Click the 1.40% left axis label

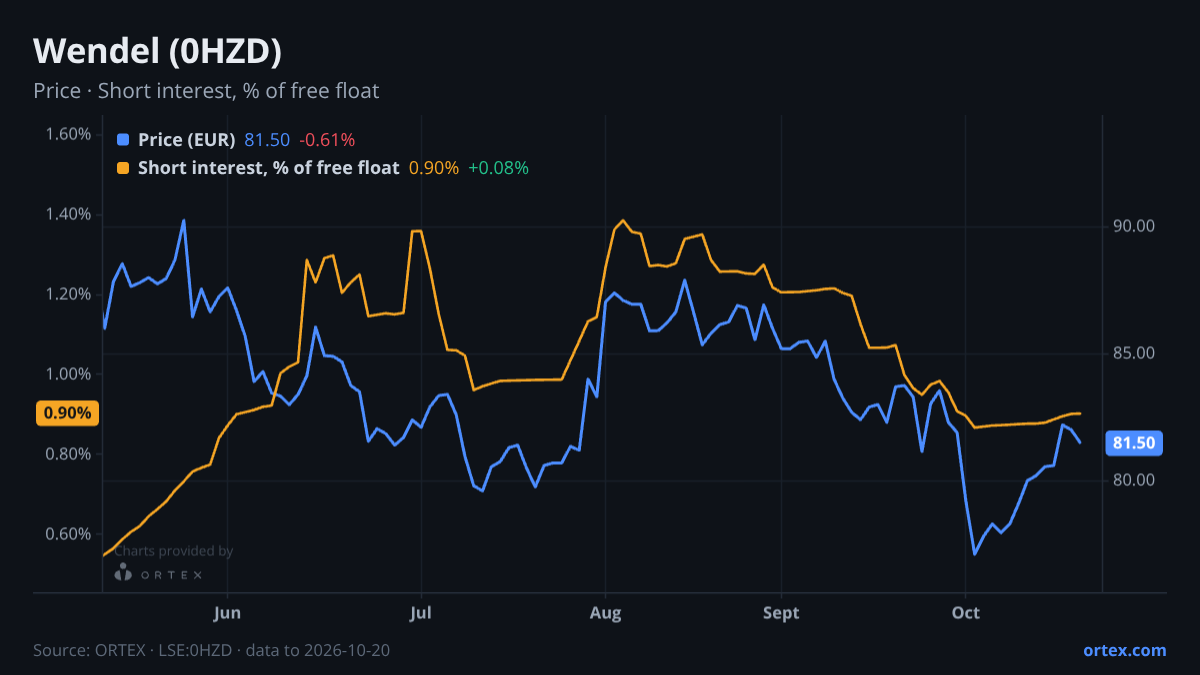click(x=69, y=214)
